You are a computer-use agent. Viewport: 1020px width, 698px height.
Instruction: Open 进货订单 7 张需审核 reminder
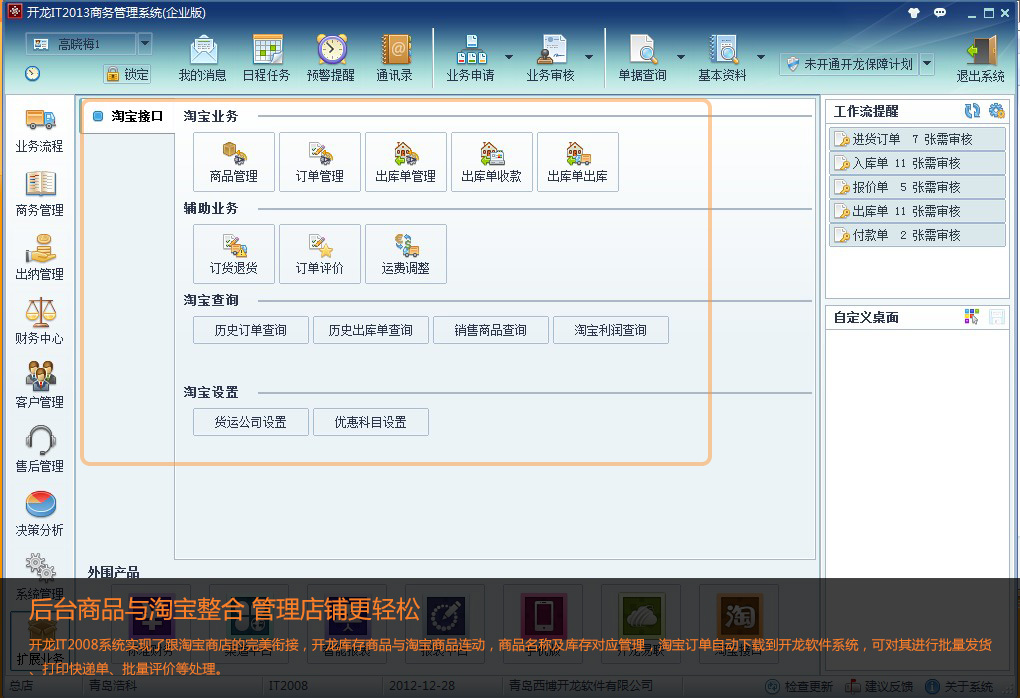pos(918,139)
